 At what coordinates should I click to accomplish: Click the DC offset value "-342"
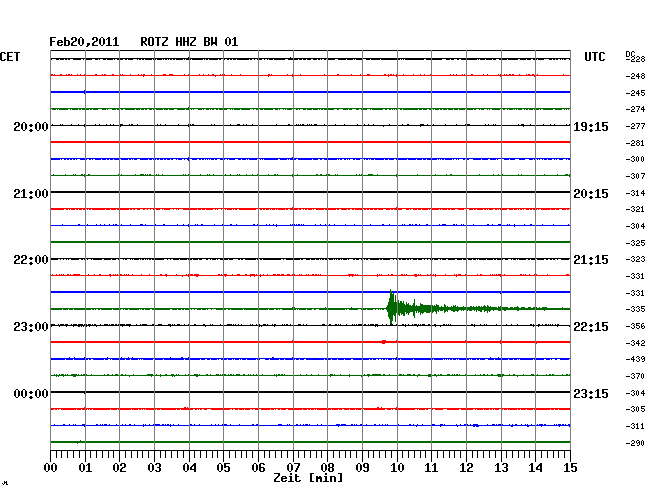click(636, 343)
